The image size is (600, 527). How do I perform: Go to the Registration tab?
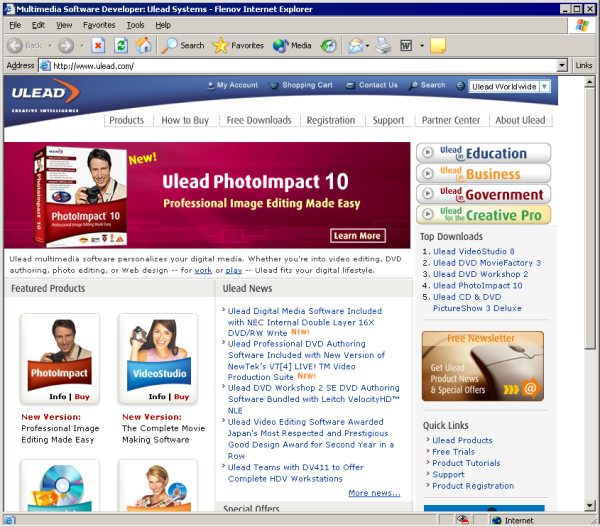tap(331, 120)
